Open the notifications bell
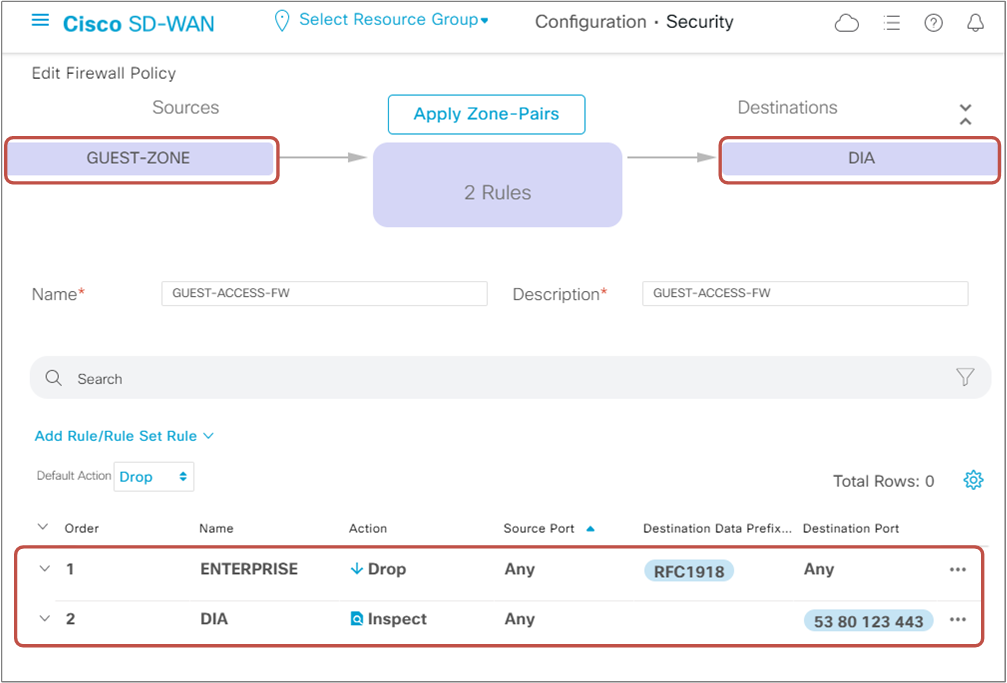The width and height of the screenshot is (1007, 683). 975,22
